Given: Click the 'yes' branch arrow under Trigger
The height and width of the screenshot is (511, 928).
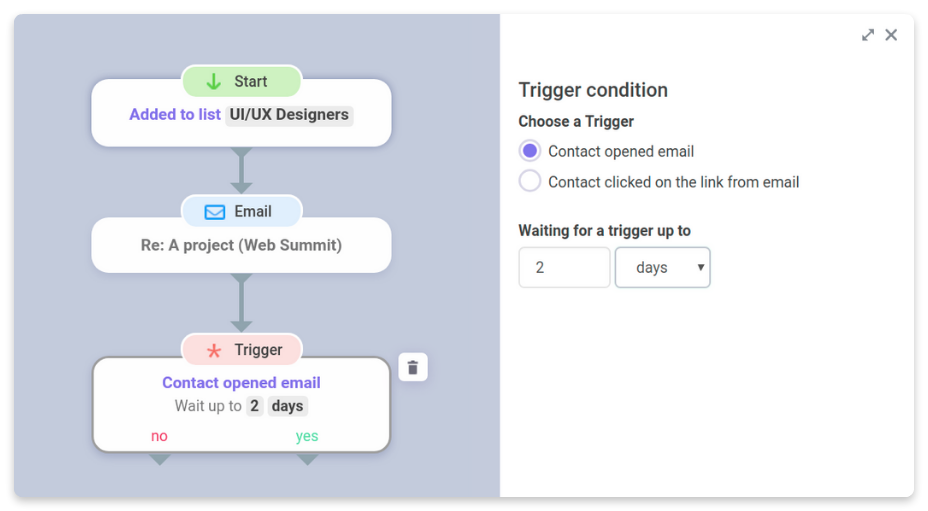Looking at the screenshot, I should tap(307, 459).
